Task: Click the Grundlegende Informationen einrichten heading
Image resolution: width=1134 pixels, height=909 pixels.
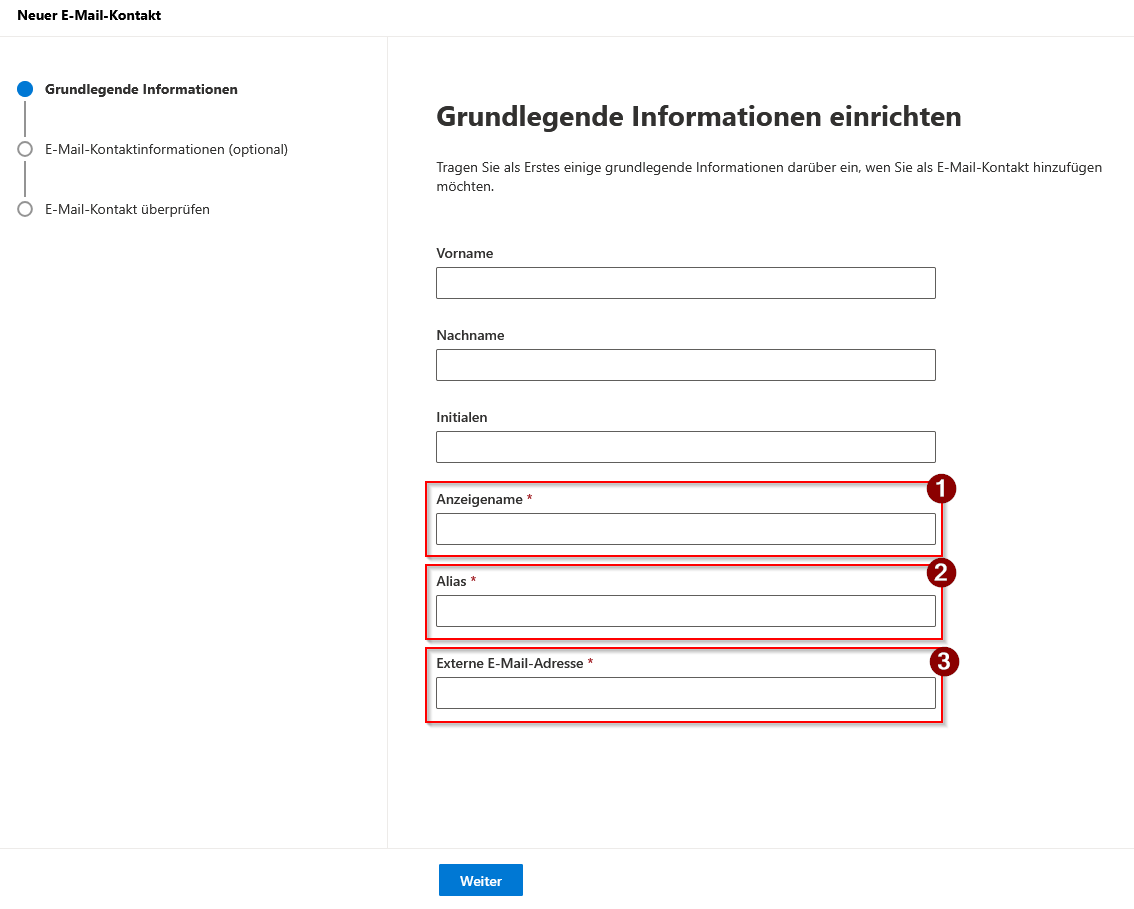Action: 698,117
